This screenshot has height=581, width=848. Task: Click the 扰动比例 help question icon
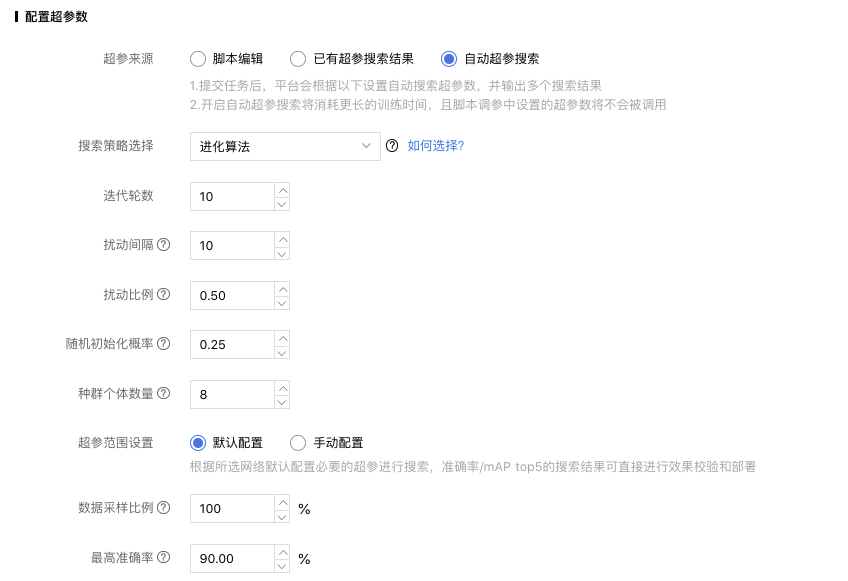(164, 294)
